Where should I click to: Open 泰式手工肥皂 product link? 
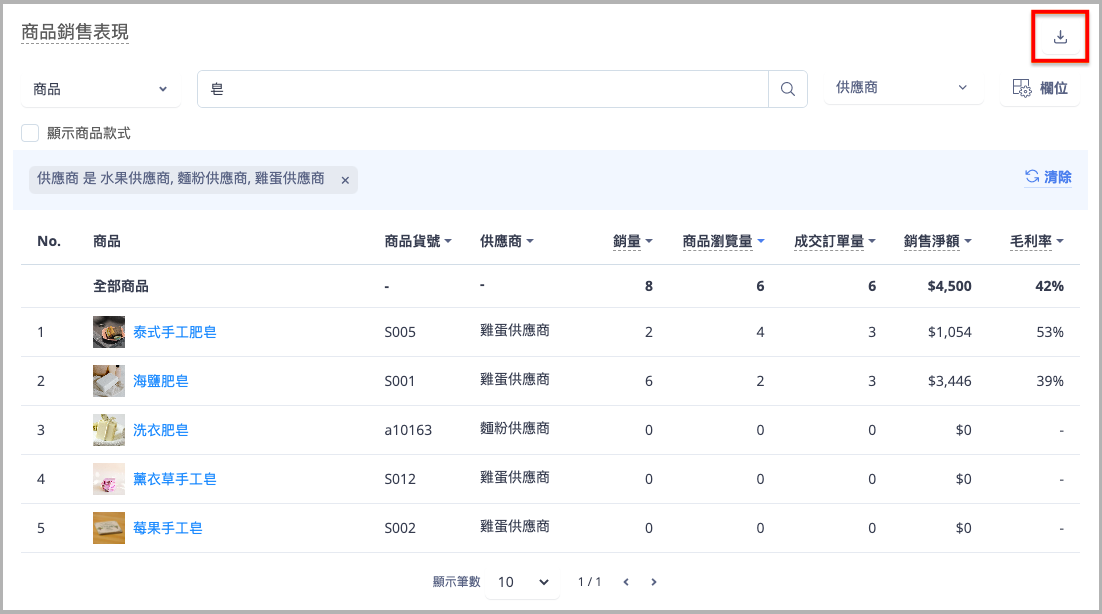(x=174, y=332)
